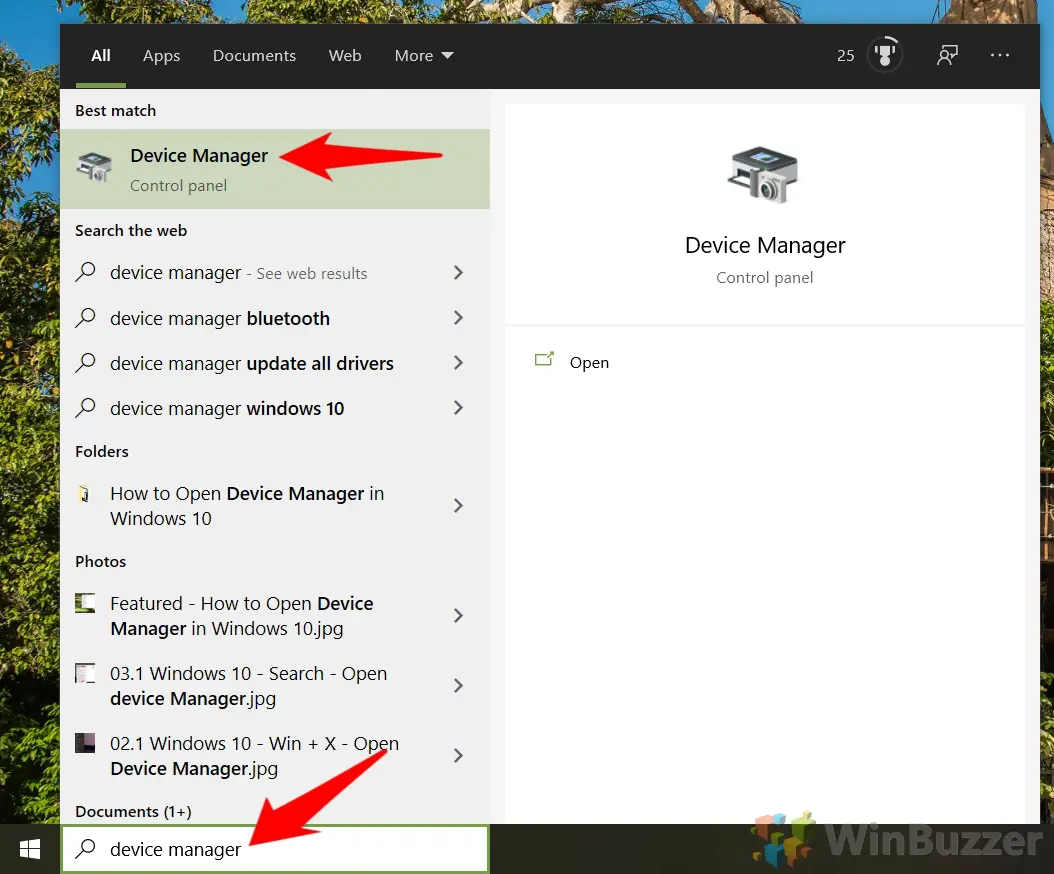Open photo '03.1 Windows 10 - Search - Open device Manager.jpg'
This screenshot has width=1054, height=874.
tap(274, 686)
